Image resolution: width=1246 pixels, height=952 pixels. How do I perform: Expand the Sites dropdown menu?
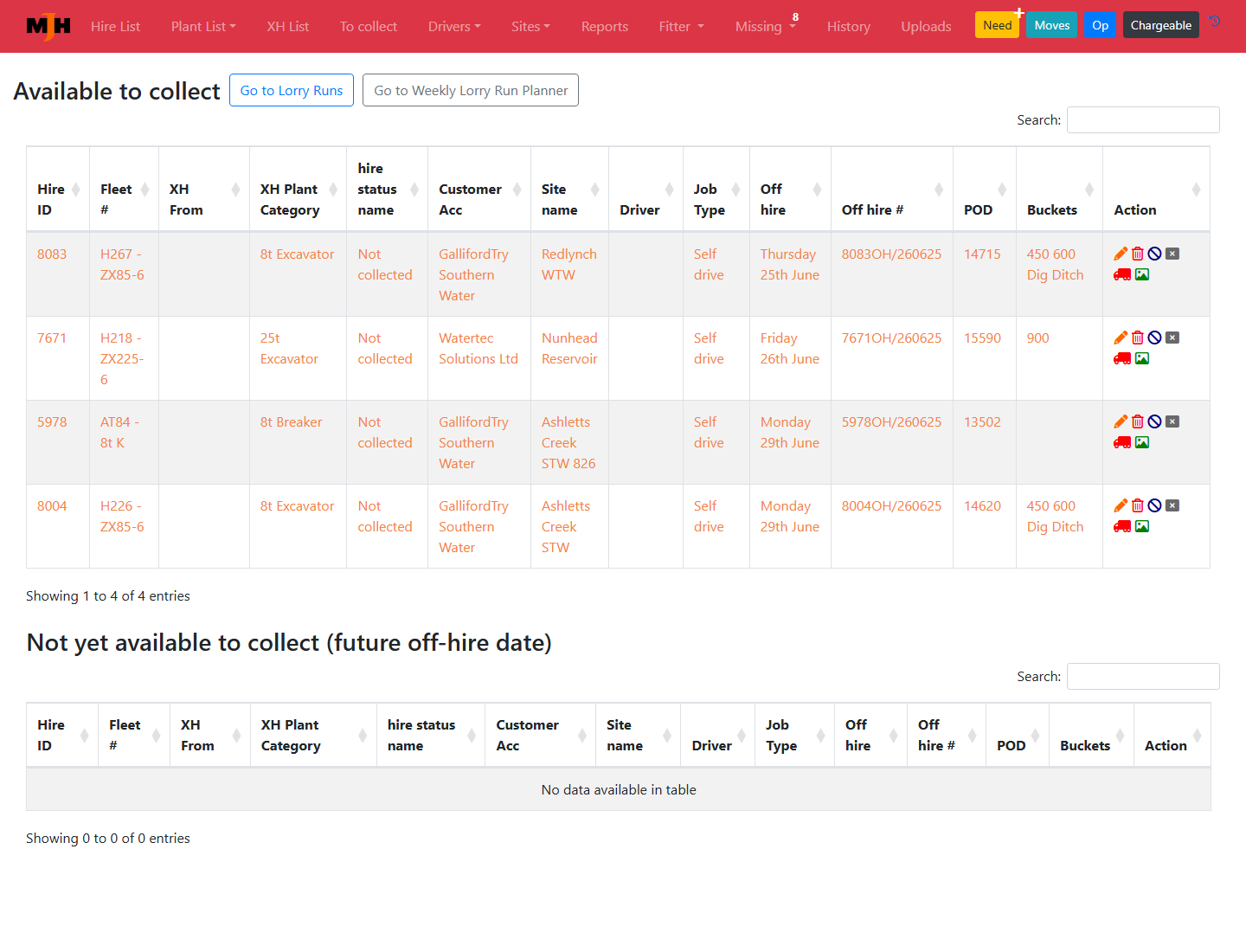[530, 26]
